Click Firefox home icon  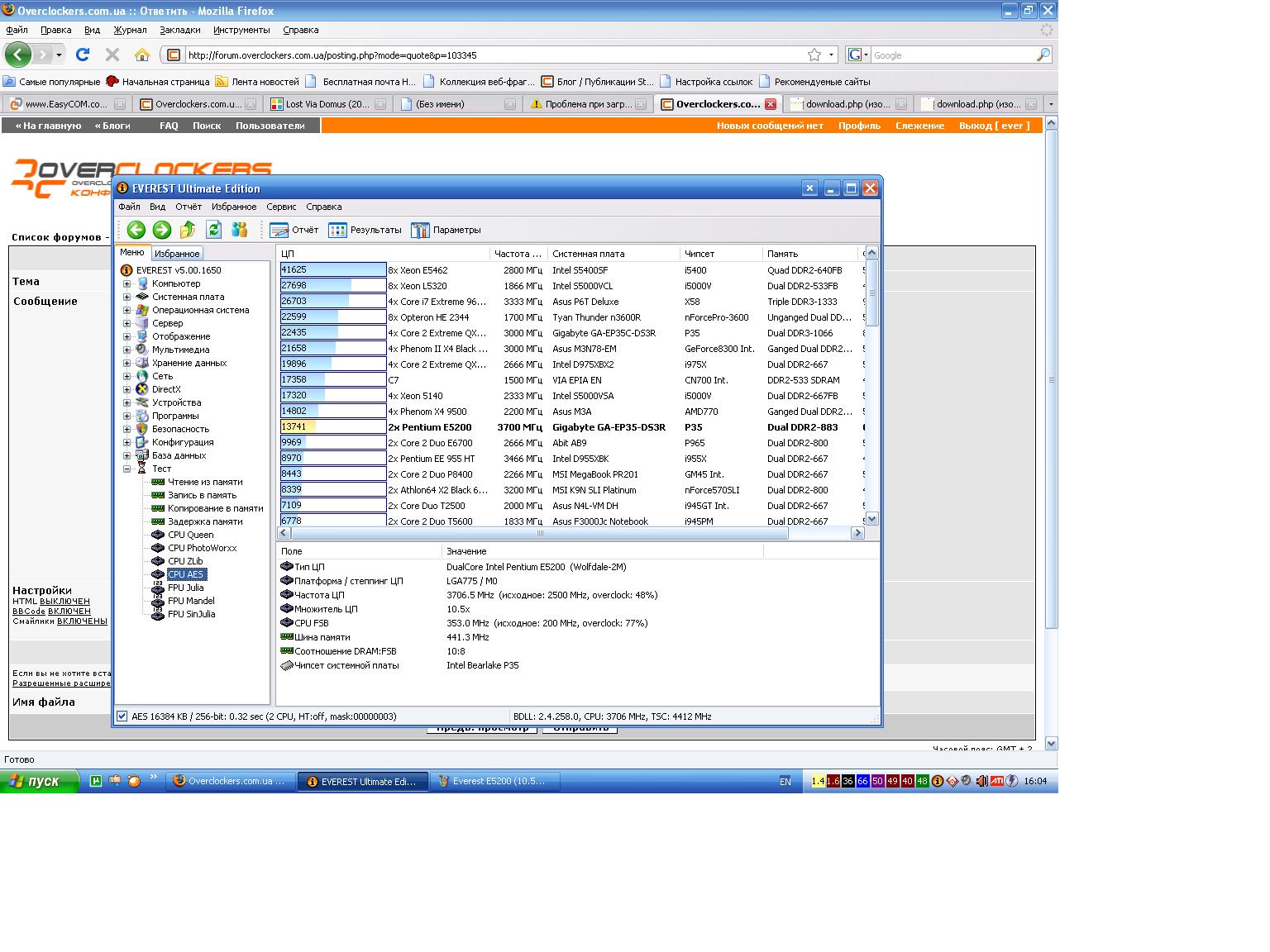click(x=142, y=55)
